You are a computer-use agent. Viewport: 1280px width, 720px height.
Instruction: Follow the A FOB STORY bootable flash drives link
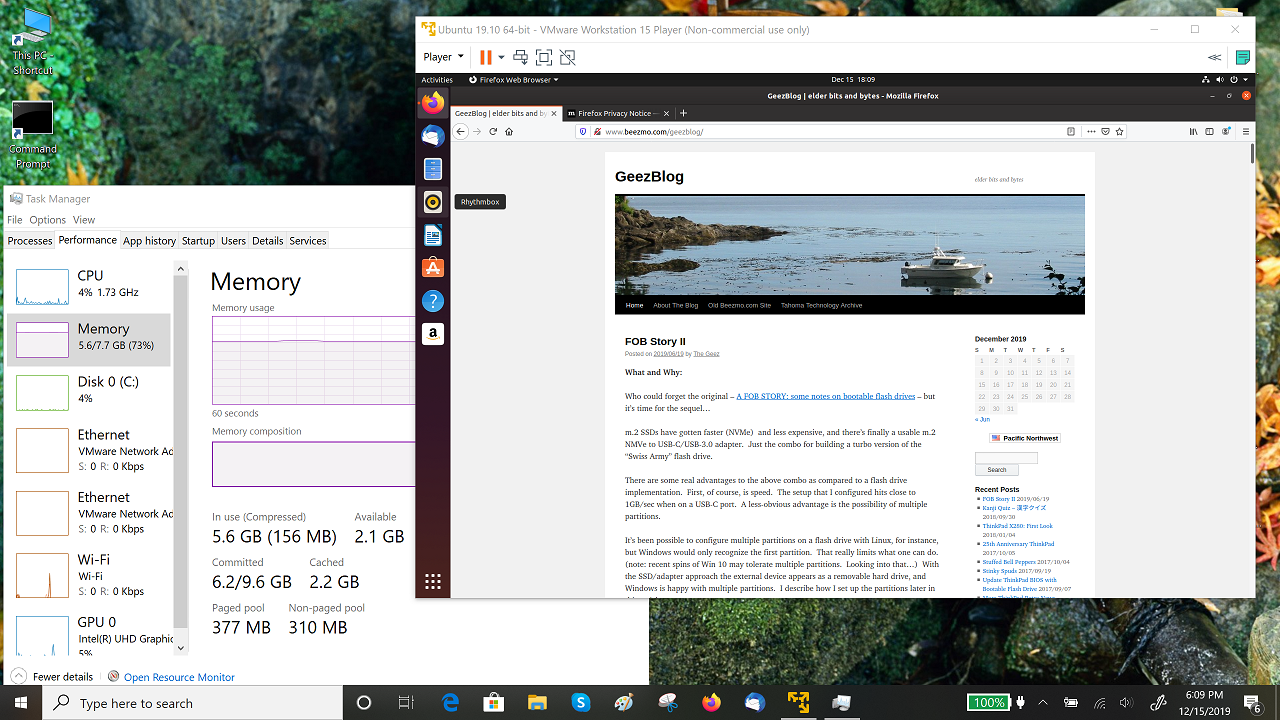click(x=826, y=396)
